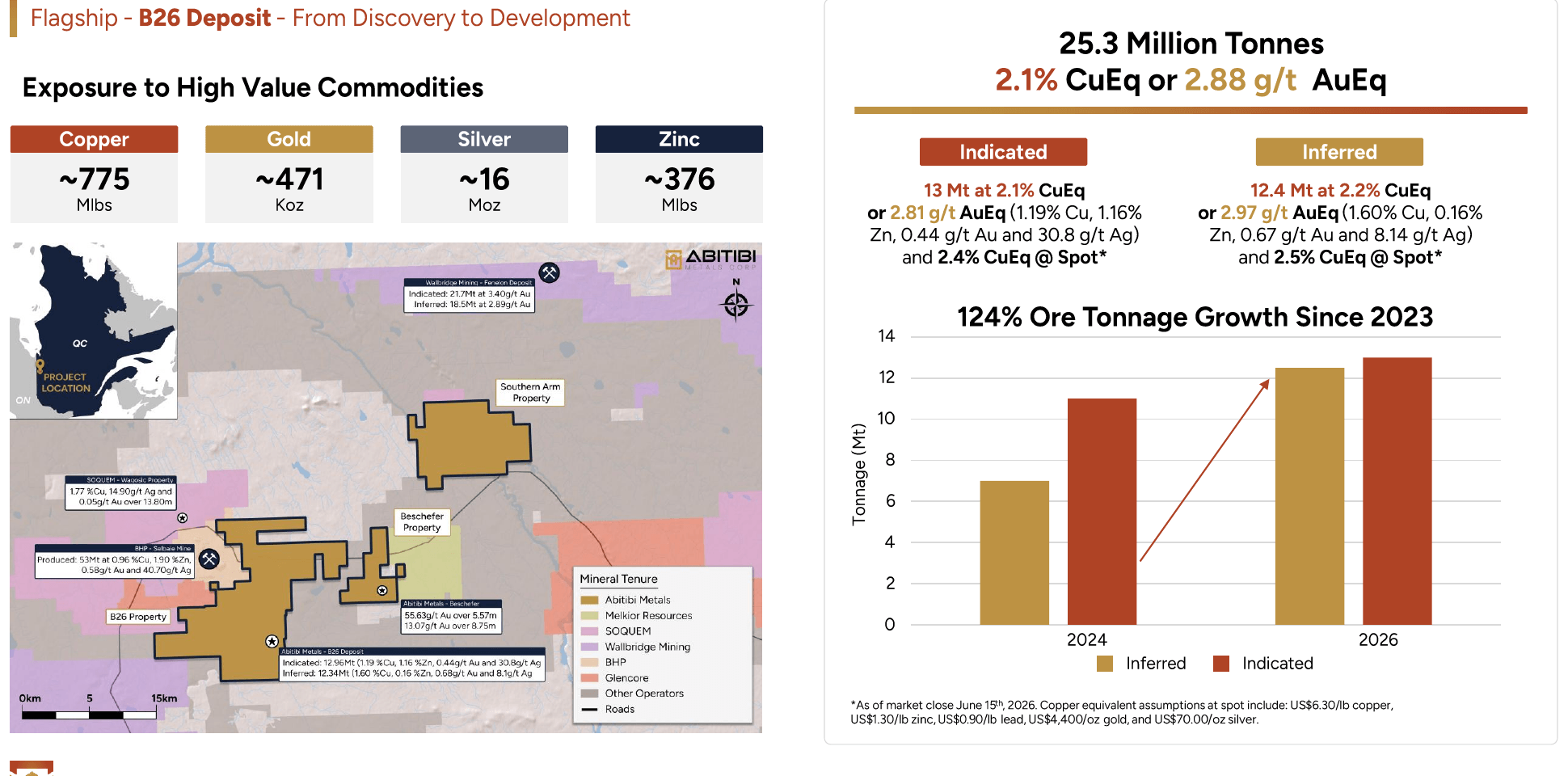1568x776 pixels.
Task: Click the gold Inferred resource badge
Action: (1339, 152)
